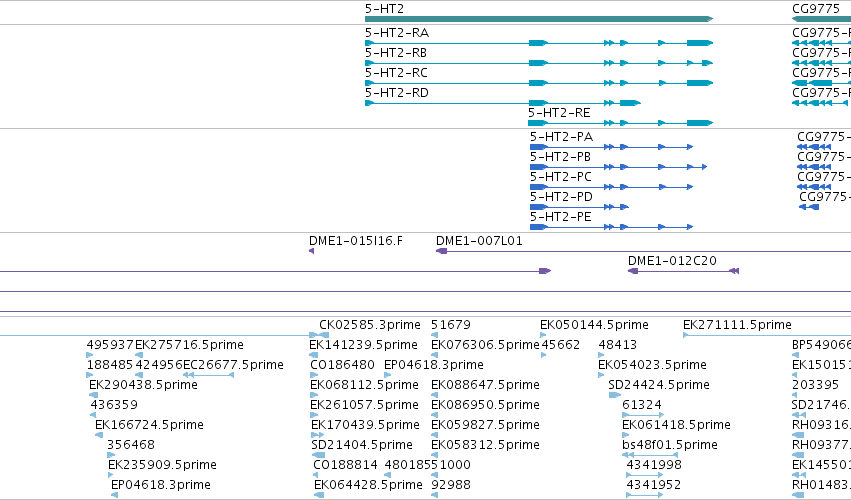Select the EK050144.5prime EST
The height and width of the screenshot is (500, 851).
(543, 335)
